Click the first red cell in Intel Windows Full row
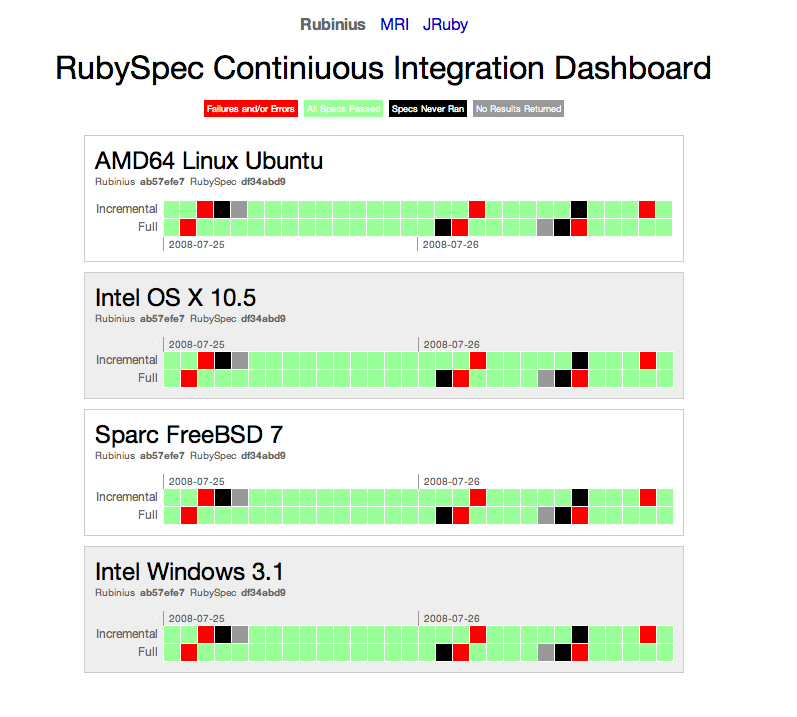 pyautogui.click(x=189, y=652)
